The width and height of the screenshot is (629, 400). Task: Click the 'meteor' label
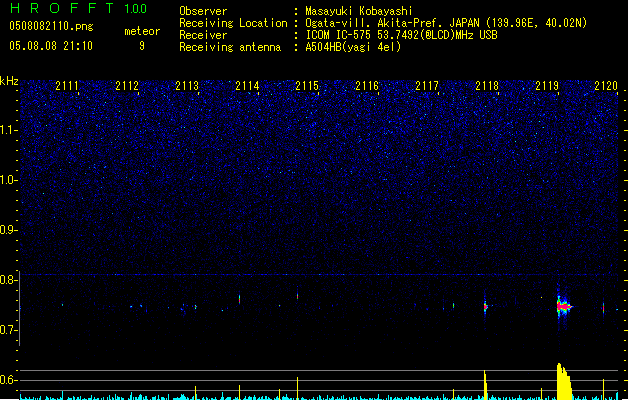[x=142, y=31]
